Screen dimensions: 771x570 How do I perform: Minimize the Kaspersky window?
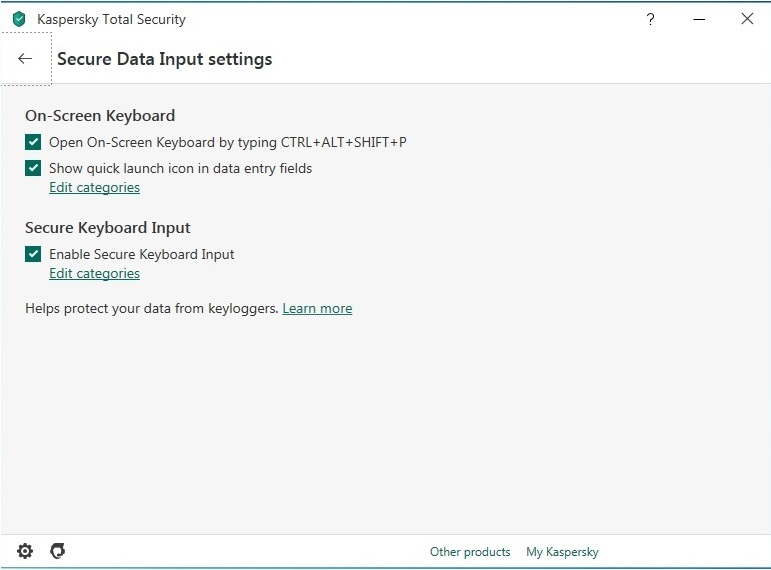pyautogui.click(x=699, y=19)
